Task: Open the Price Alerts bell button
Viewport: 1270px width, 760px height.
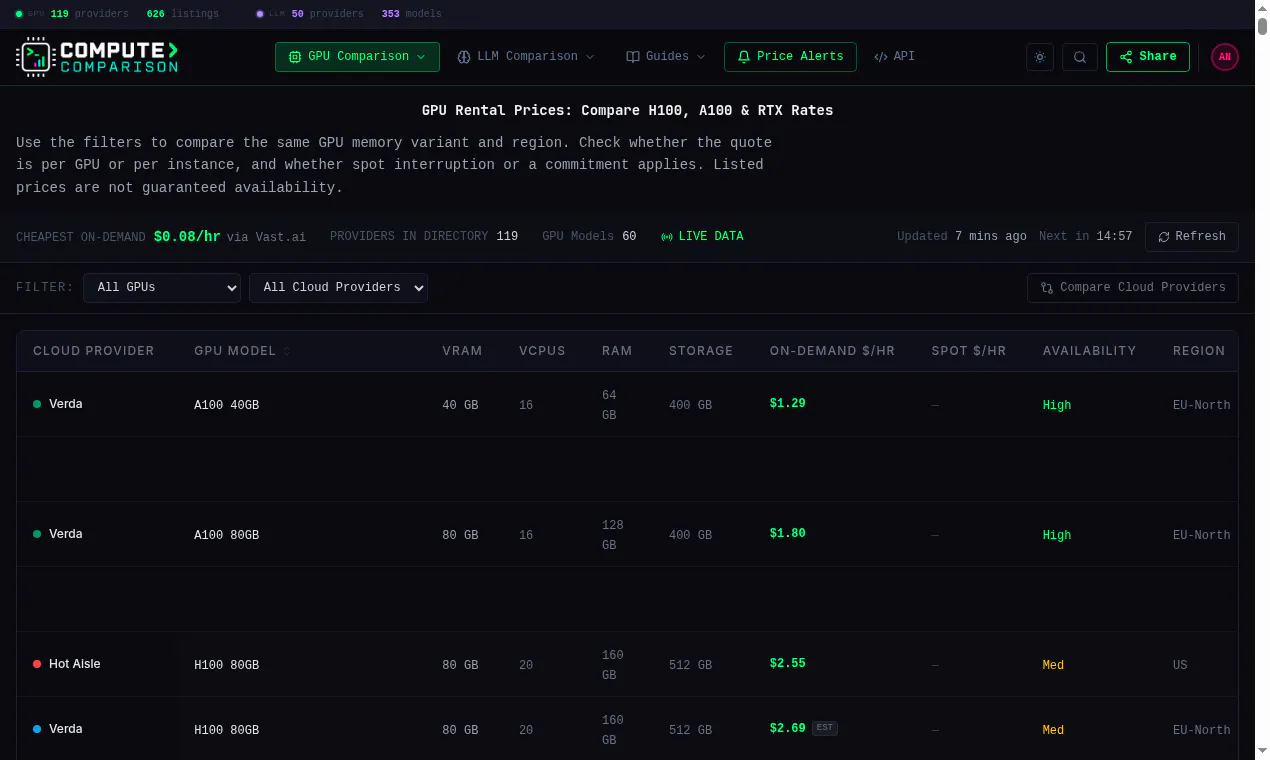Action: pyautogui.click(x=790, y=57)
